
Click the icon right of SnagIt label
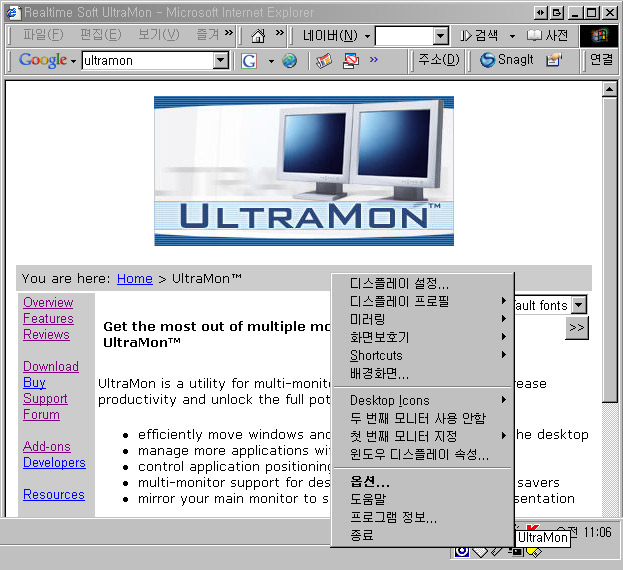tap(553, 60)
